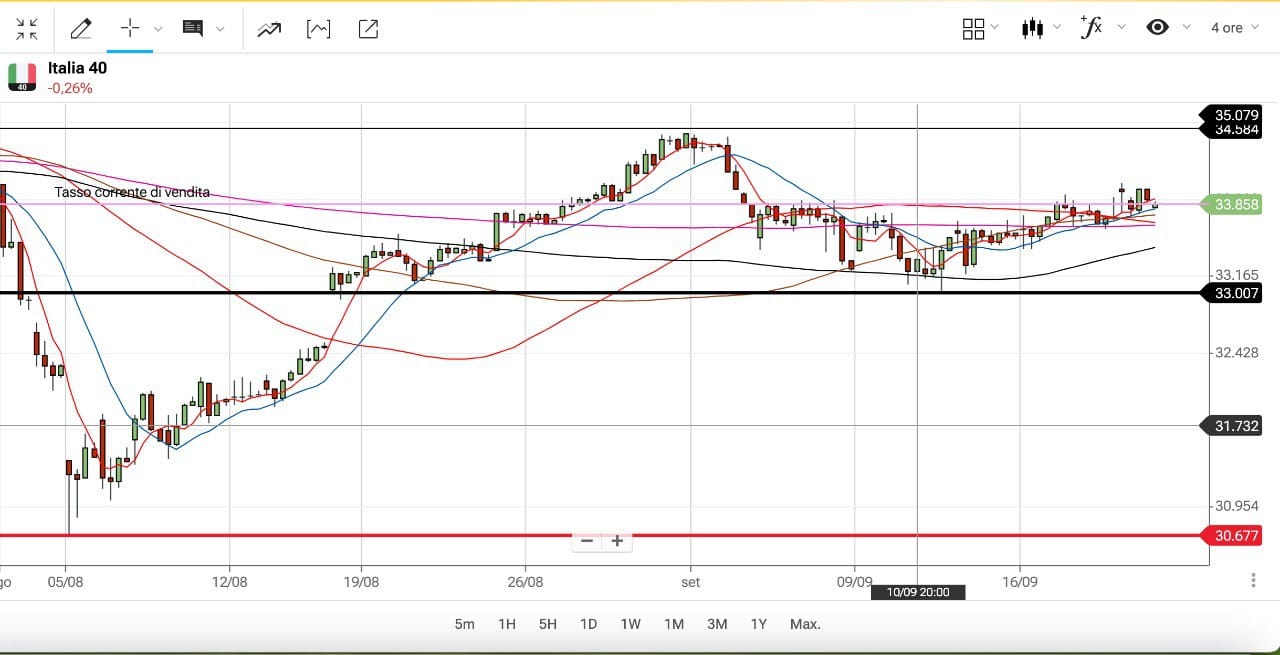Click the 26/08 date axis label
This screenshot has height=655, width=1280.
[x=525, y=580]
